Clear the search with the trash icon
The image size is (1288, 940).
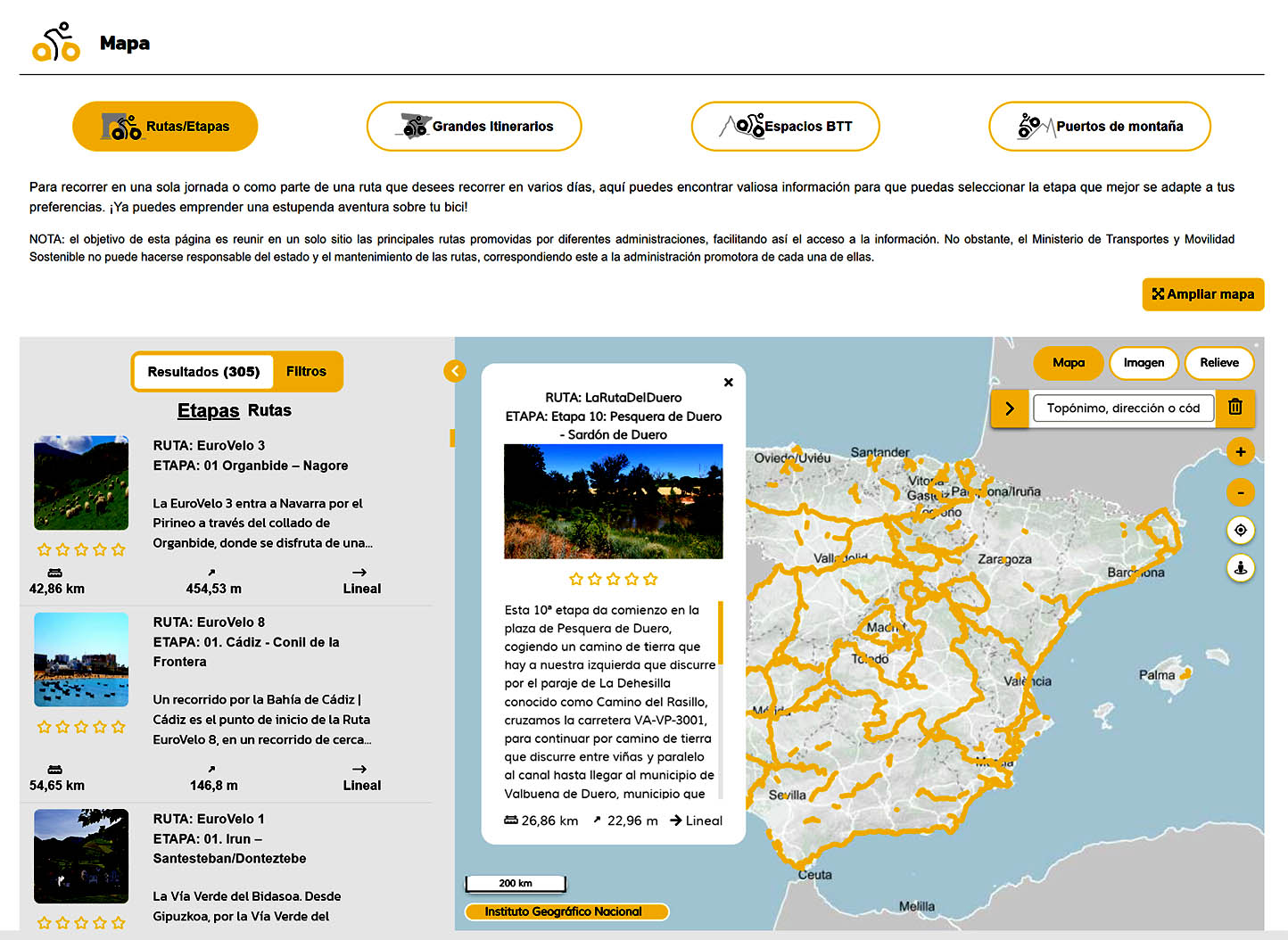point(1234,408)
